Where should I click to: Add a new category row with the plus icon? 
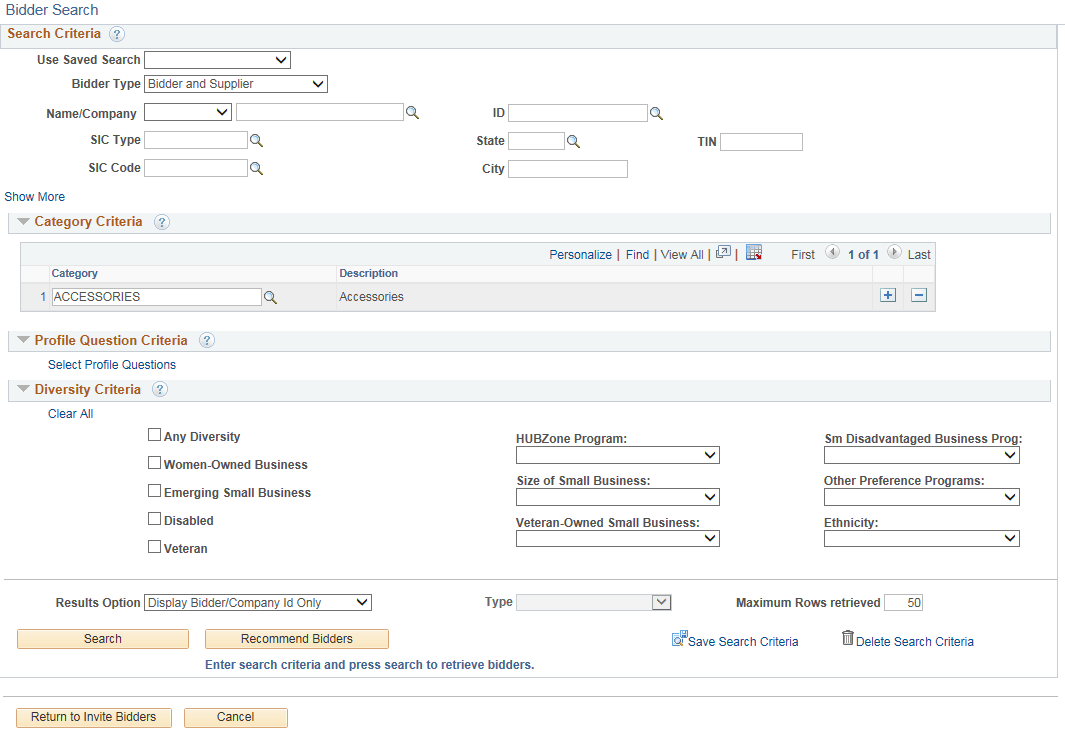click(x=887, y=294)
